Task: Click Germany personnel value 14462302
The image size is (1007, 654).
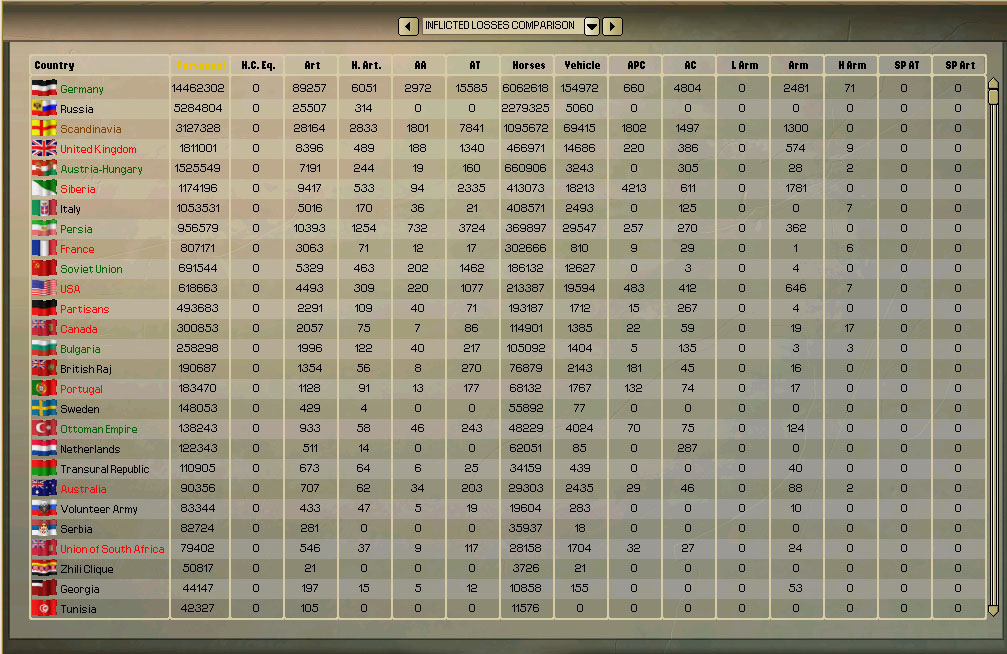Action: [198, 88]
